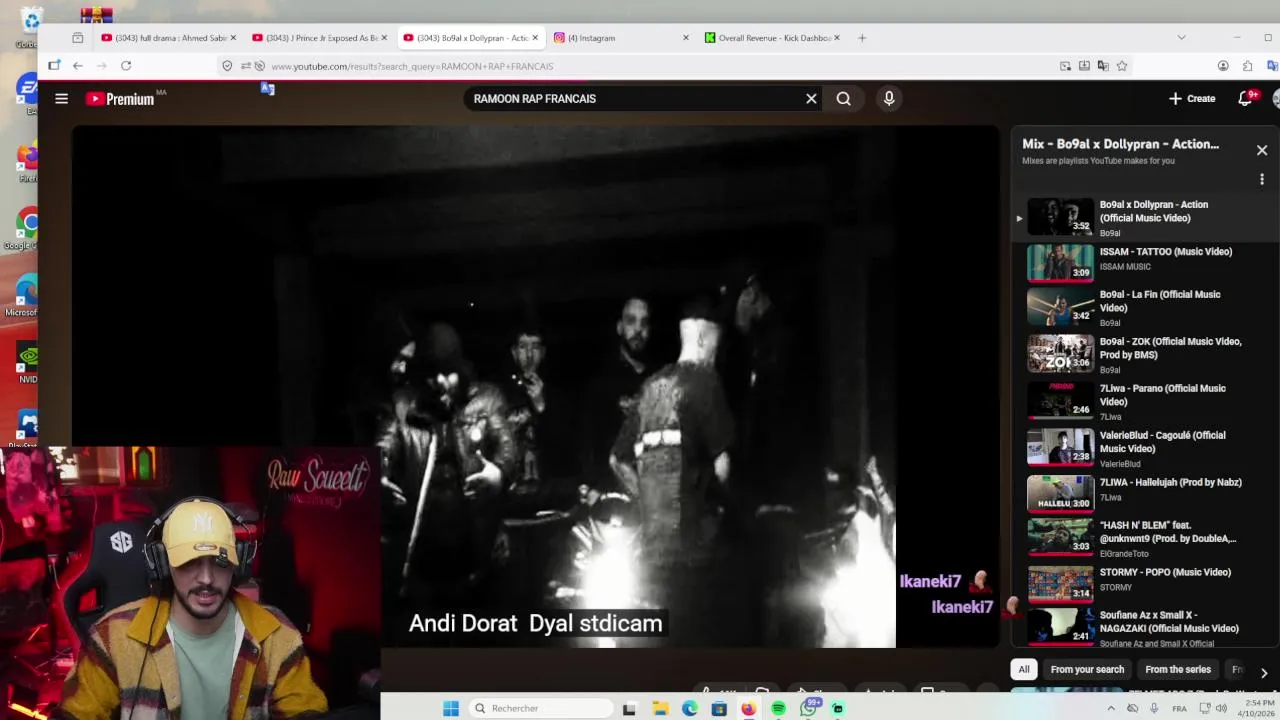Click the main video player
1280x720 pixels.
(535, 386)
